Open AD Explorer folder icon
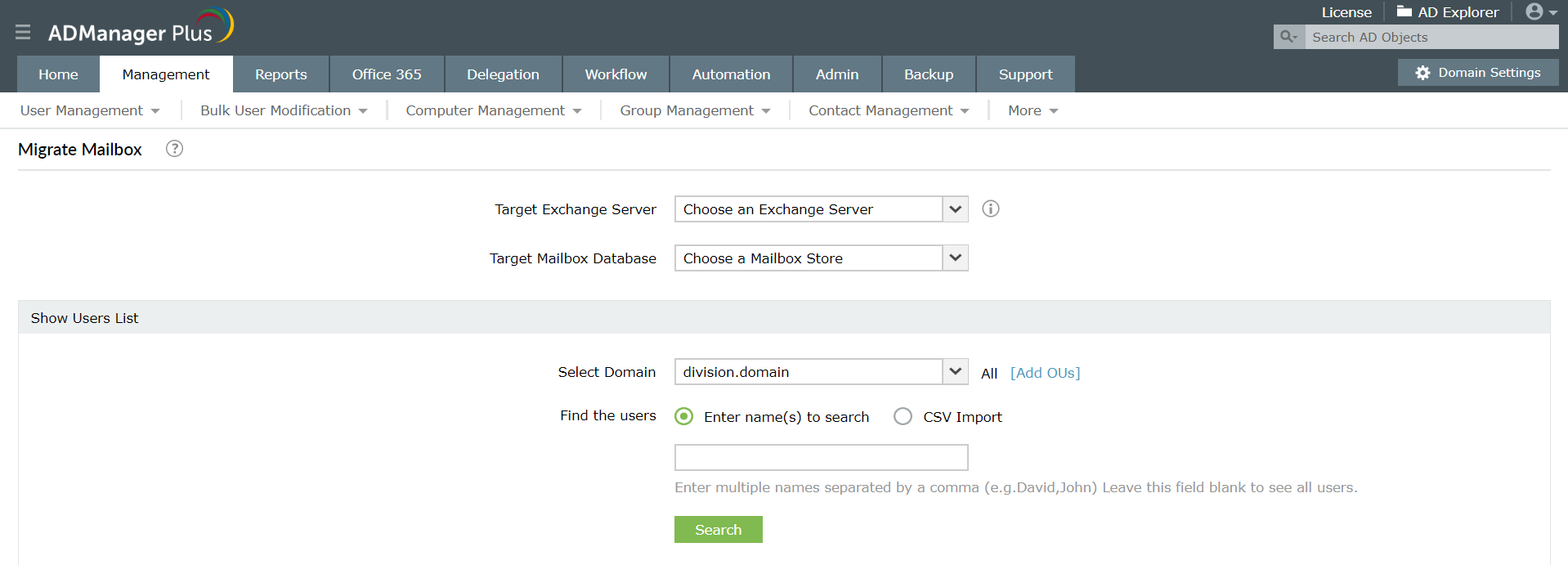 pyautogui.click(x=1404, y=11)
